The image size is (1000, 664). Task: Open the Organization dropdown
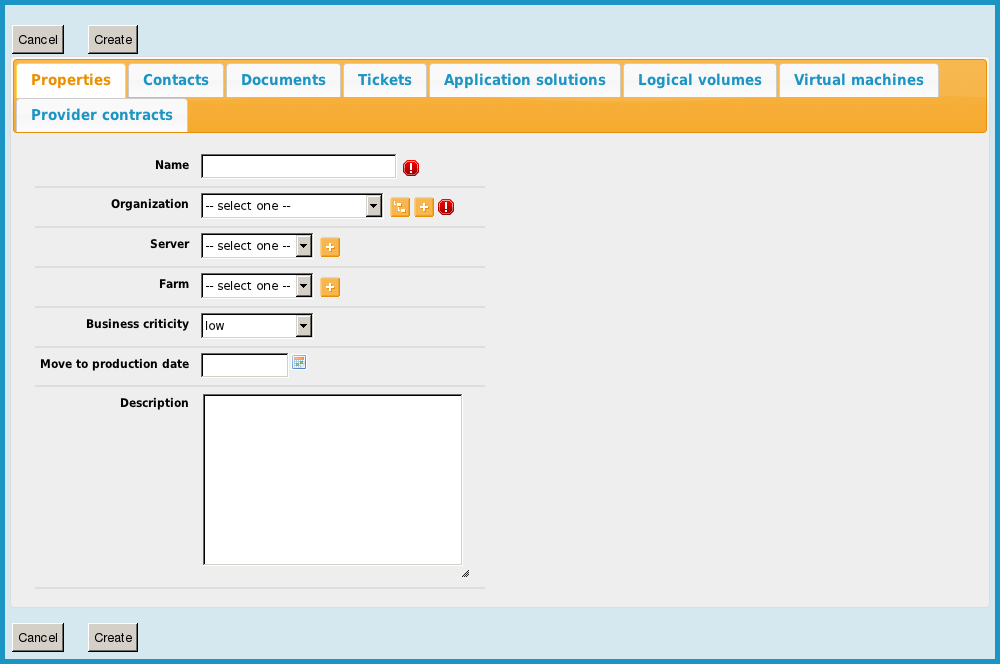click(291, 206)
